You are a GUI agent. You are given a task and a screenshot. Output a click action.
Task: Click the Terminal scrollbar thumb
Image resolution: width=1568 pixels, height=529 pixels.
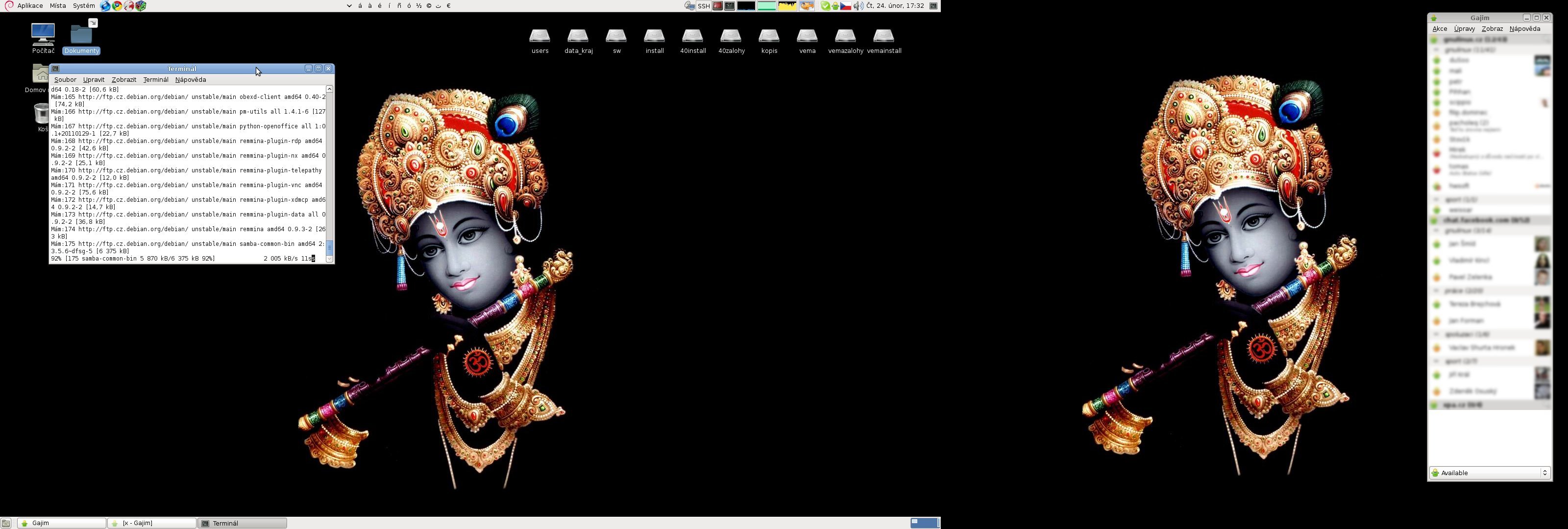(329, 247)
